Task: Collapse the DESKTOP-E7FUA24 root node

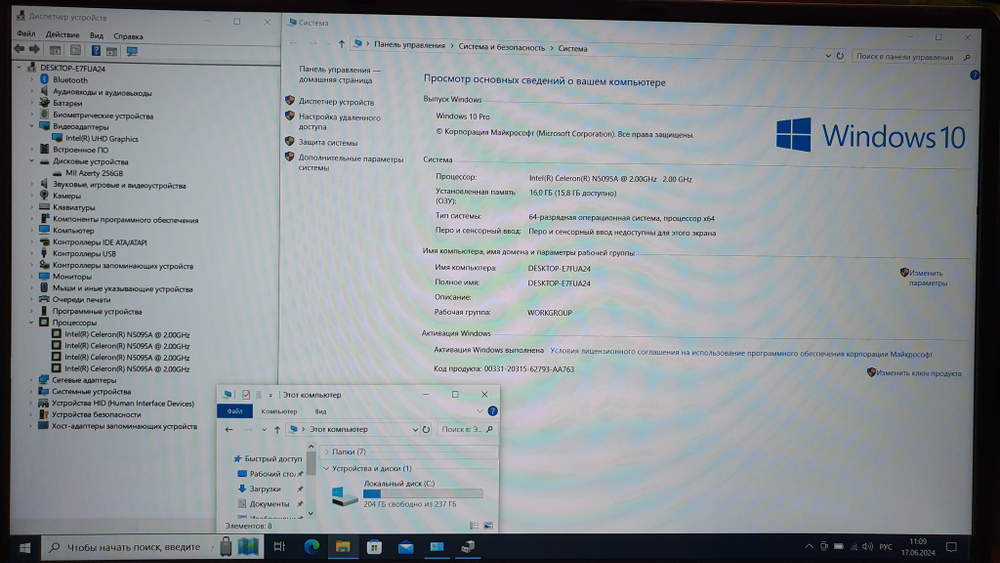Action: point(19,68)
